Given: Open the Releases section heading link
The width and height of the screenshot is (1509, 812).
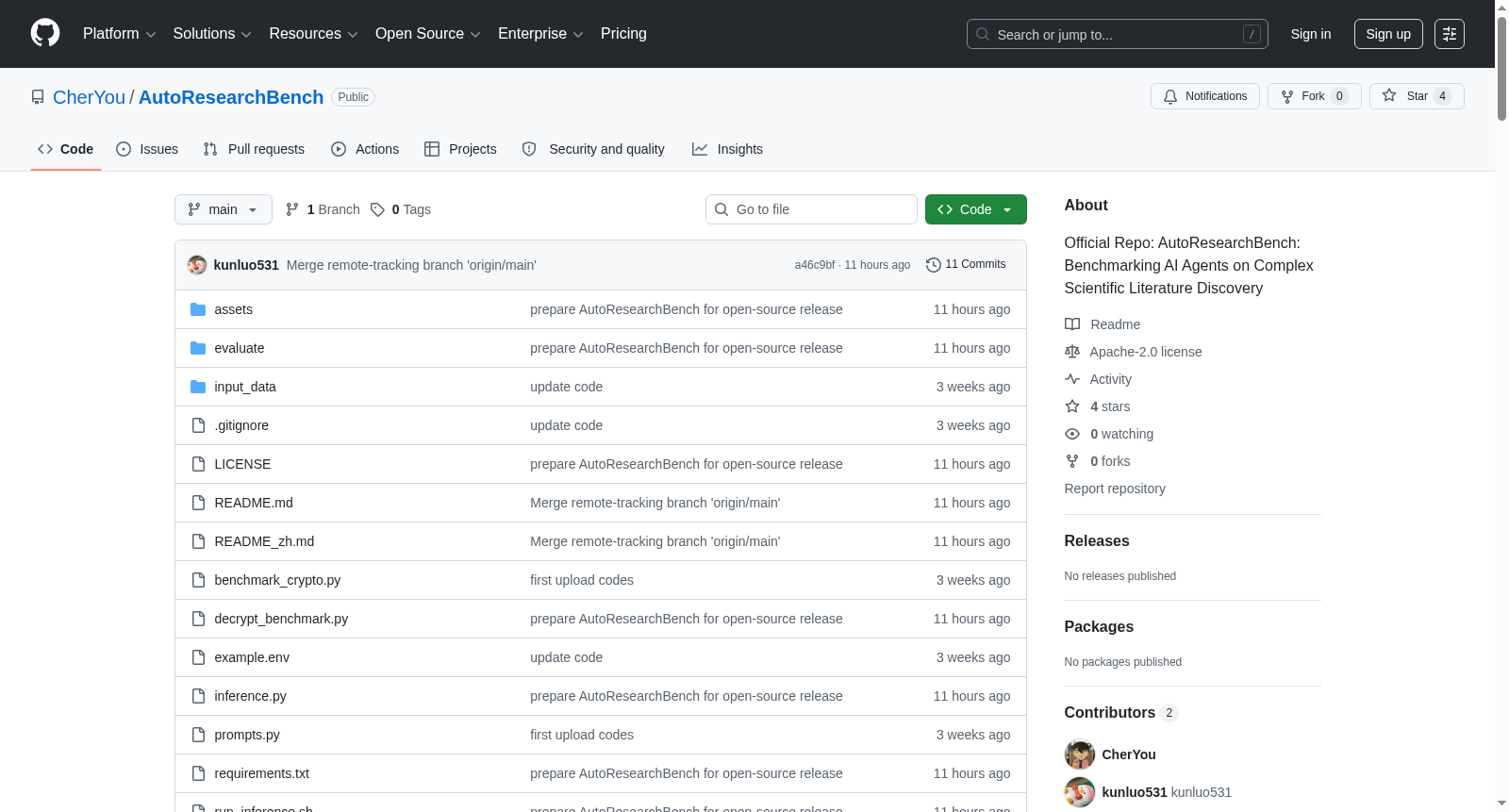Looking at the screenshot, I should pyautogui.click(x=1097, y=541).
